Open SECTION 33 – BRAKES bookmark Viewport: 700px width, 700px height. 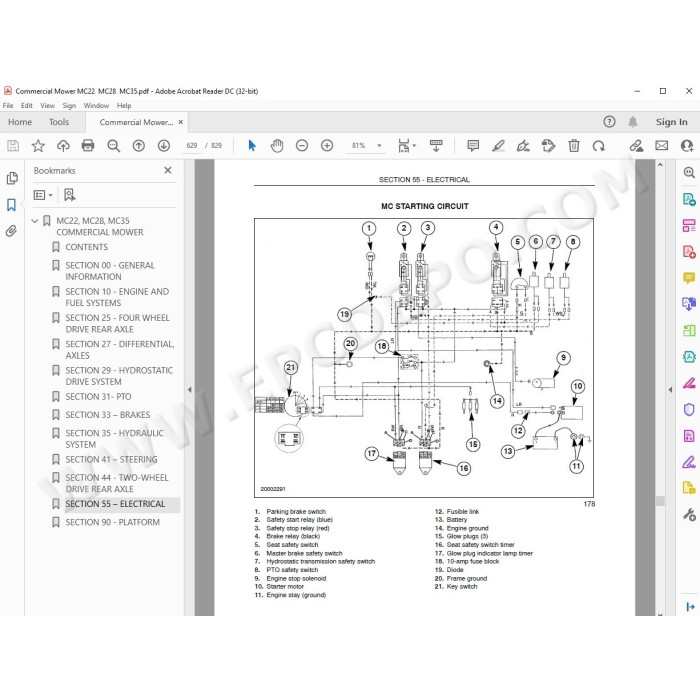[108, 415]
